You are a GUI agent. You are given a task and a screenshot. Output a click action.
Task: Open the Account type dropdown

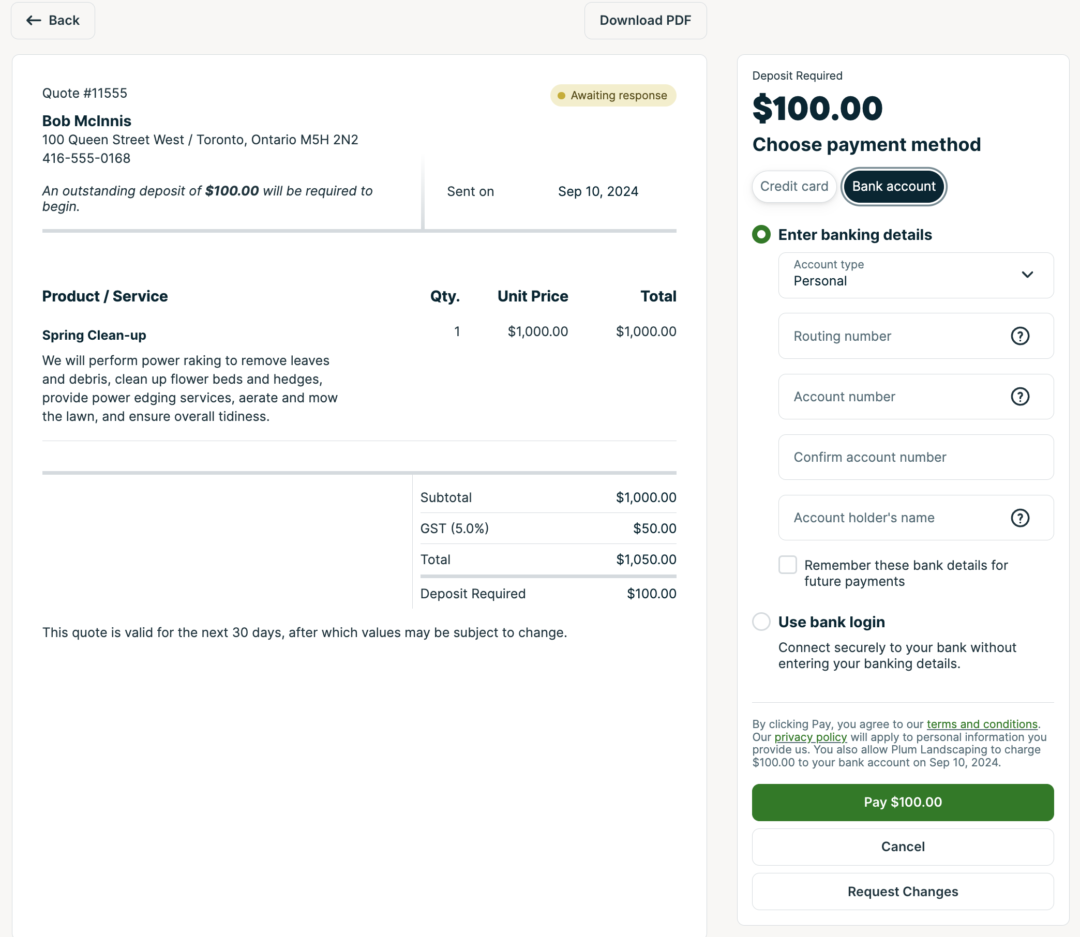(915, 275)
